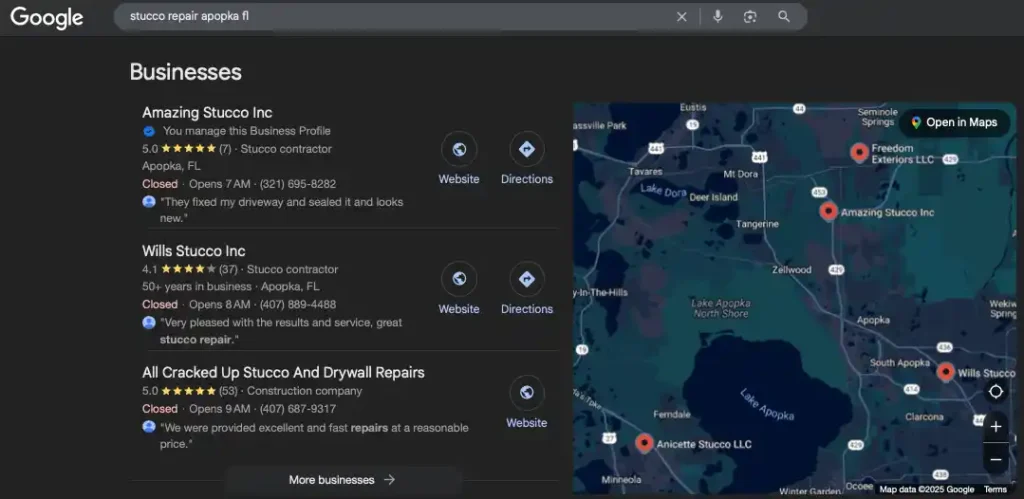The image size is (1024, 499).
Task: Click review 'They fixed my driveway' text
Action: tap(281, 210)
